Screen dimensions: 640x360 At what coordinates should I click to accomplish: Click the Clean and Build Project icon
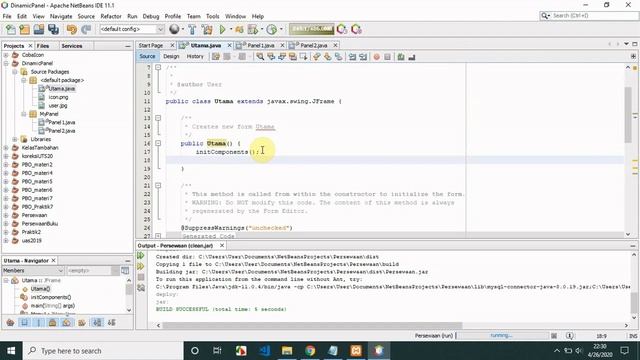click(x=207, y=29)
